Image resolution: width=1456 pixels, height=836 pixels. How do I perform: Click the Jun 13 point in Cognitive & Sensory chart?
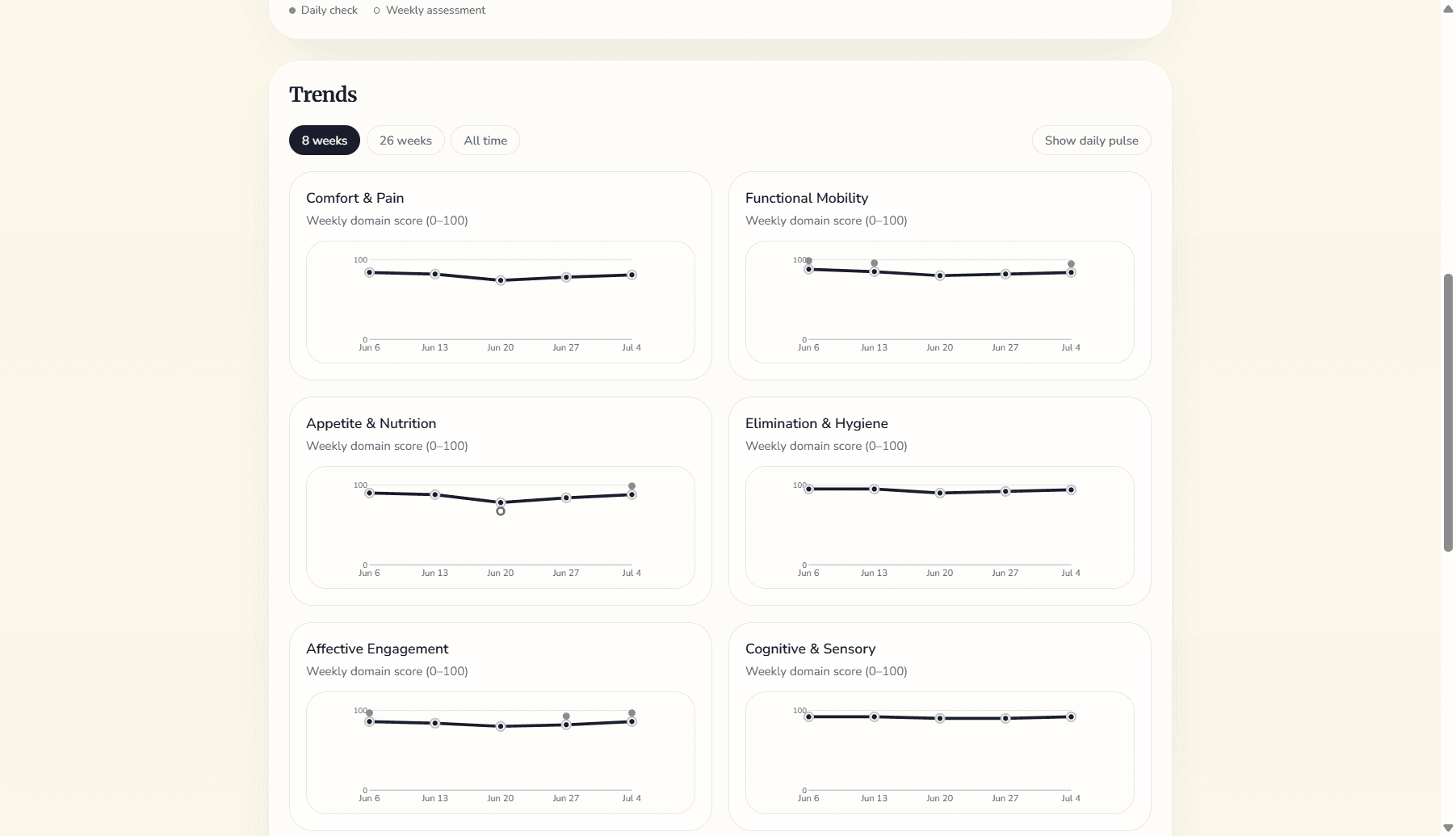click(x=875, y=716)
